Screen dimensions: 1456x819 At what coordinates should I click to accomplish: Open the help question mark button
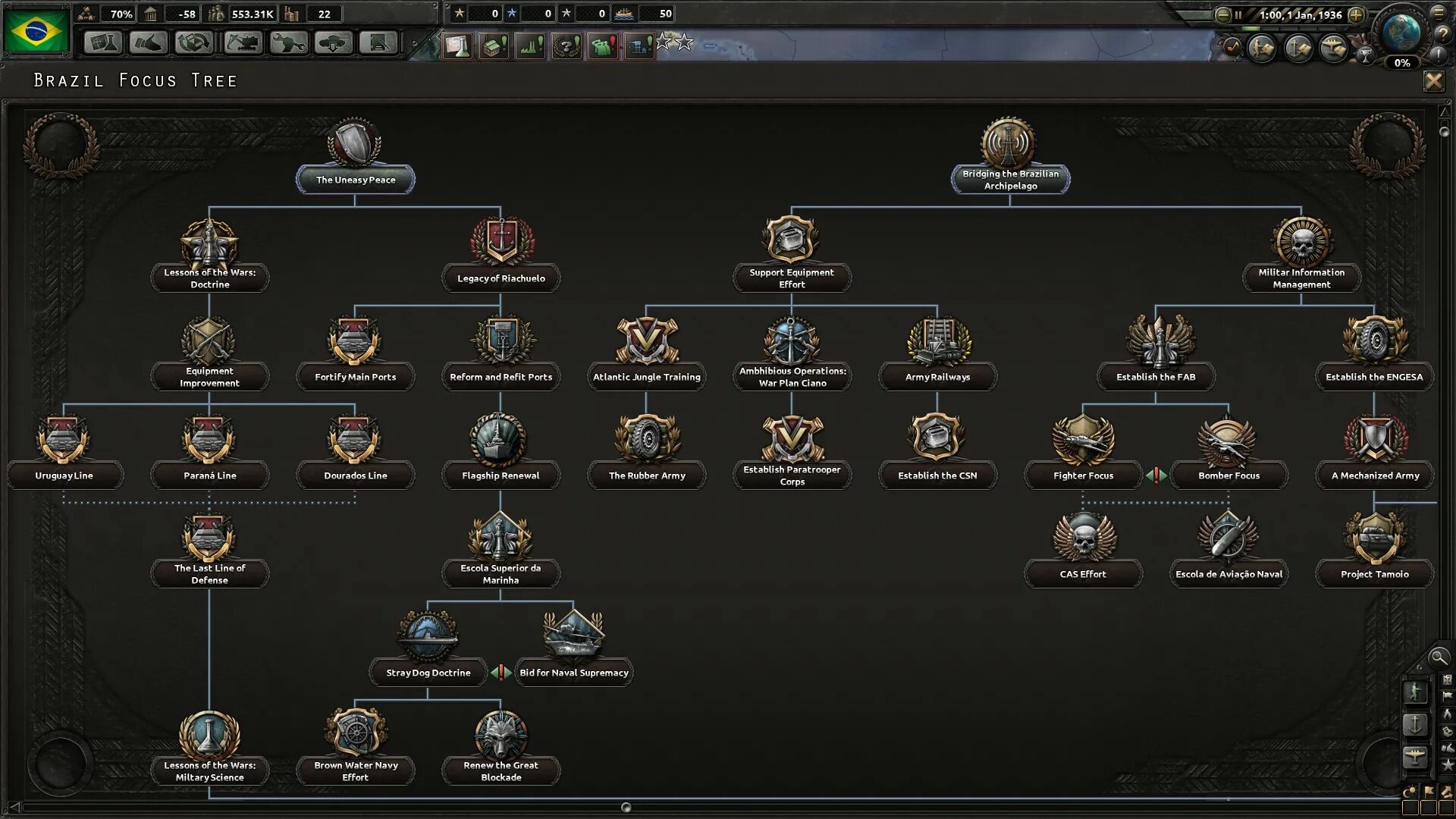[x=1442, y=33]
